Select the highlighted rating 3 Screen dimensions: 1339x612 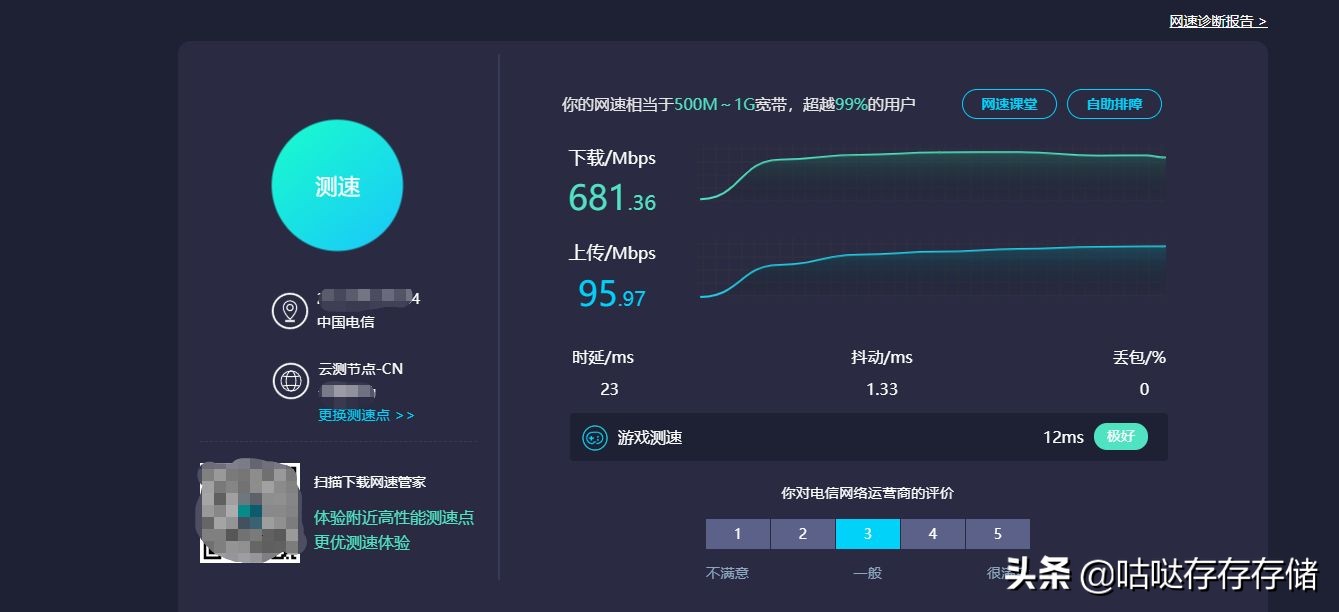(x=867, y=533)
